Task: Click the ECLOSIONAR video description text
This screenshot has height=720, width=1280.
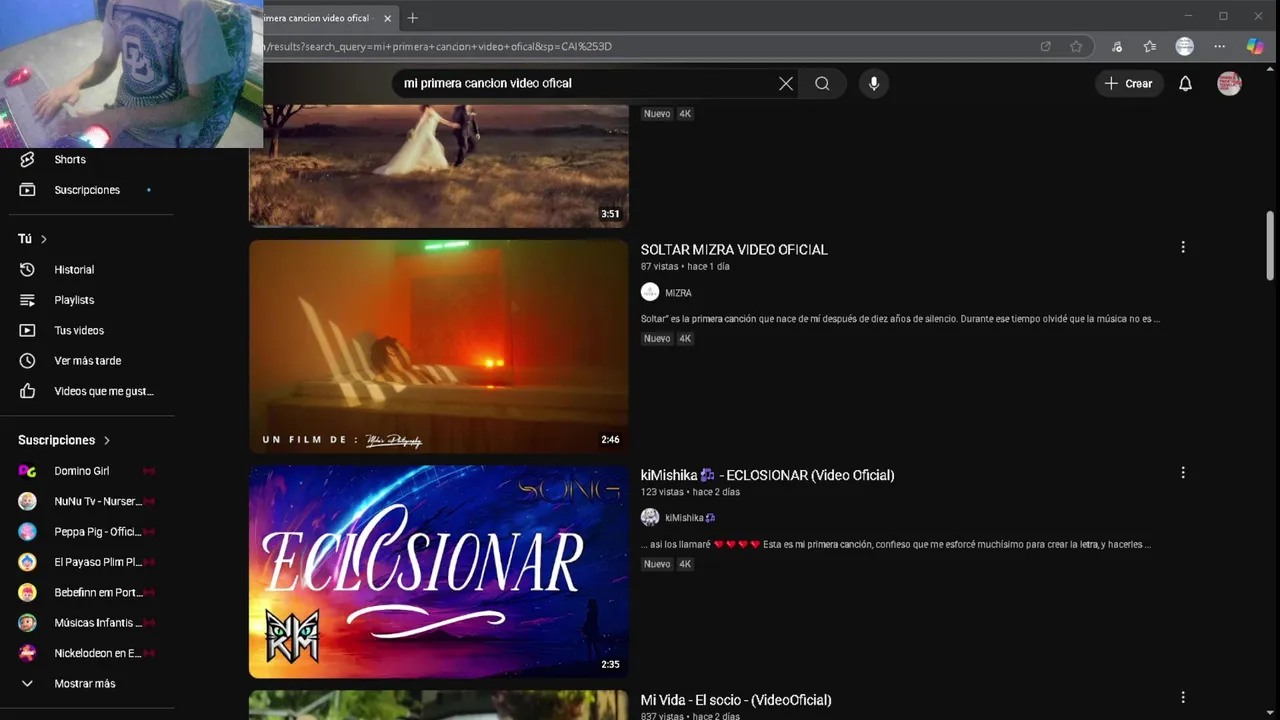Action: pos(896,545)
